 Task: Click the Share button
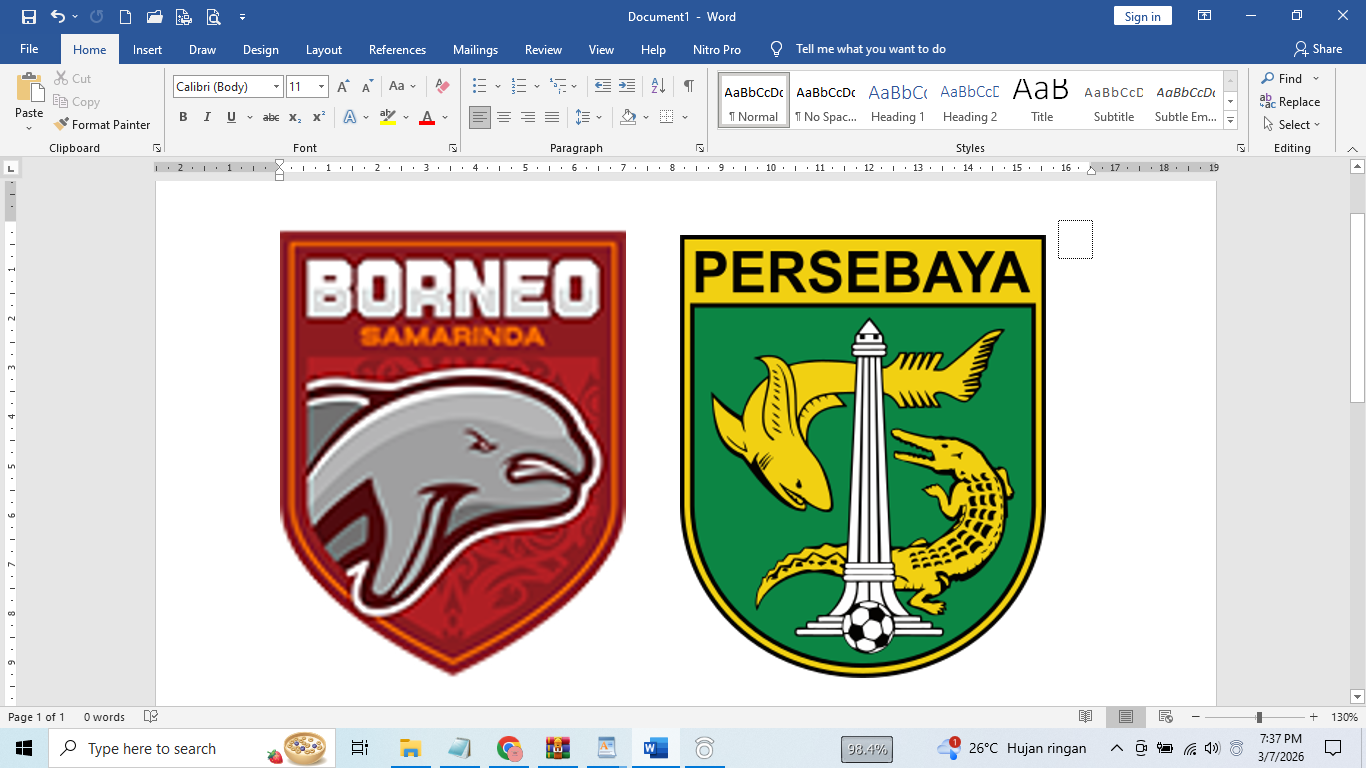(1318, 49)
